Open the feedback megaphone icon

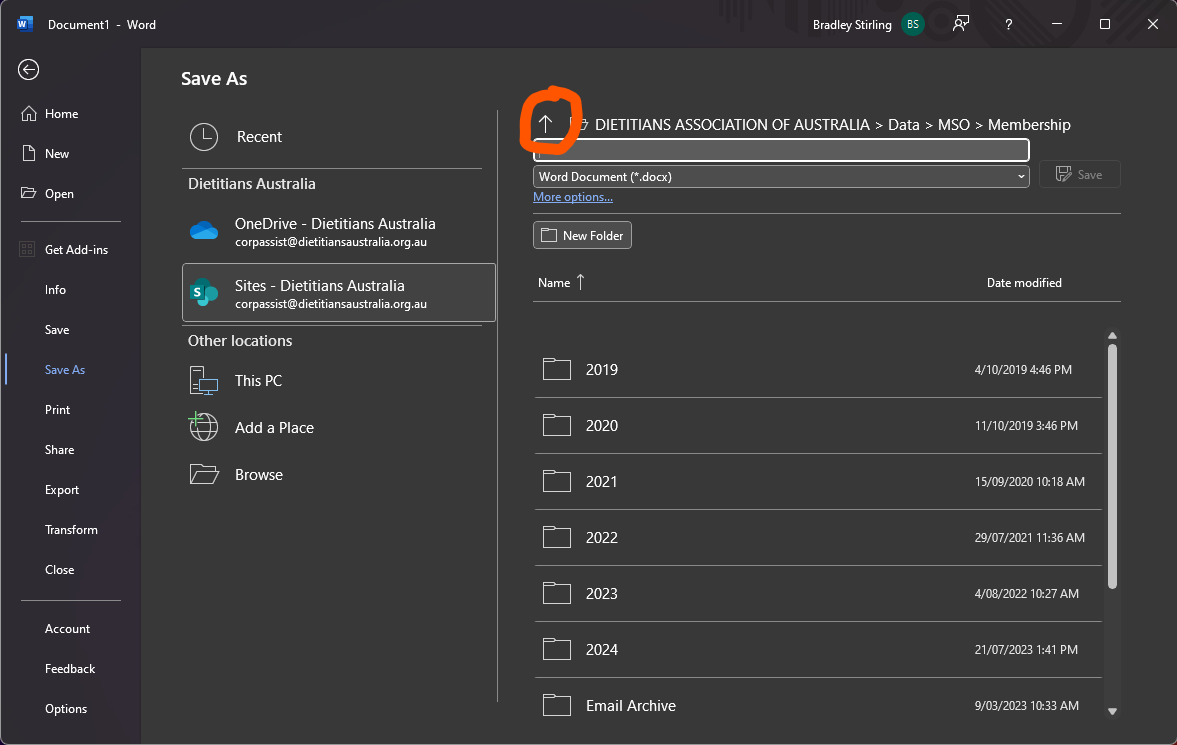click(x=960, y=23)
